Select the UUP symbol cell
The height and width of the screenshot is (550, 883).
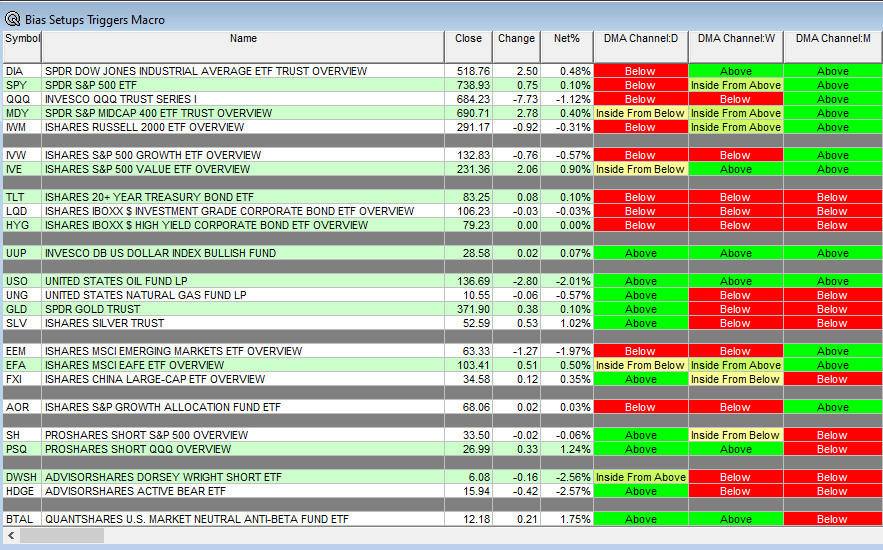point(22,253)
